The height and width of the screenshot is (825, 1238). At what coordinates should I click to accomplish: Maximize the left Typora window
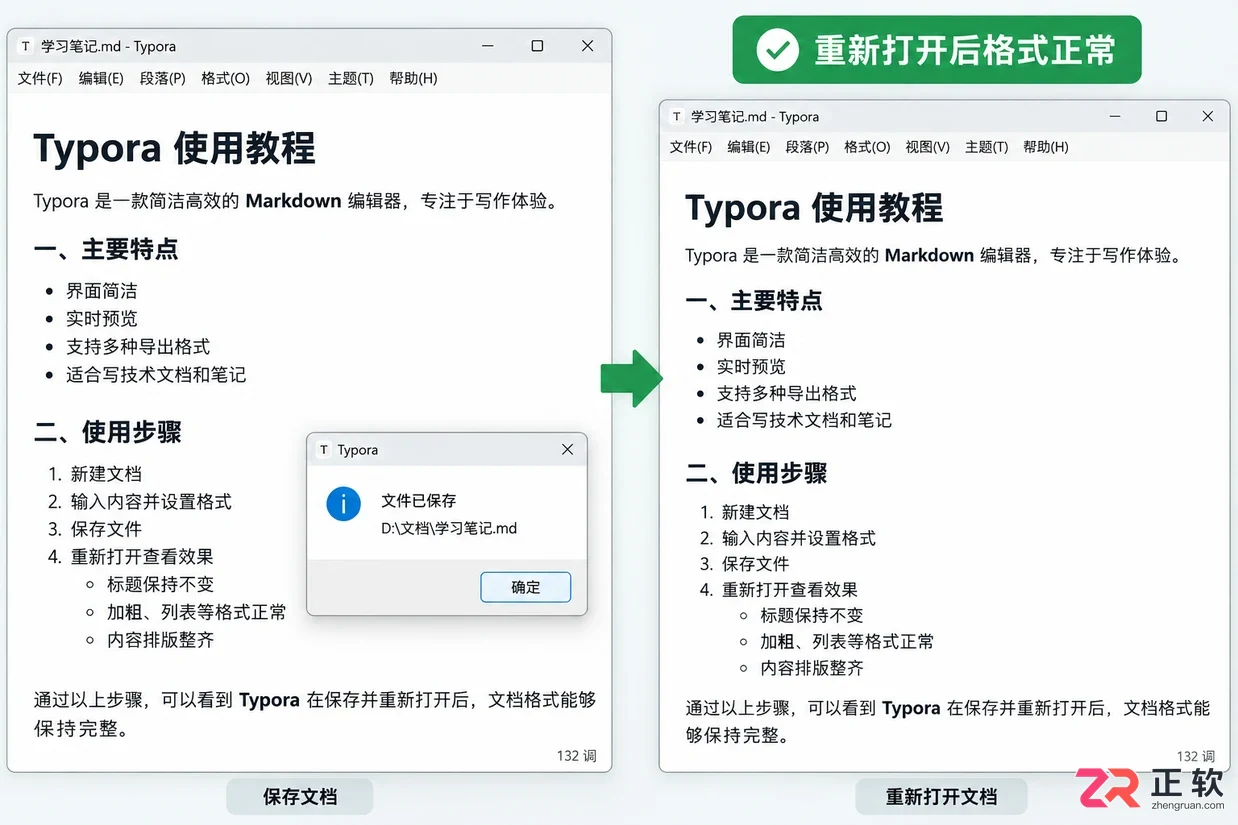point(537,46)
